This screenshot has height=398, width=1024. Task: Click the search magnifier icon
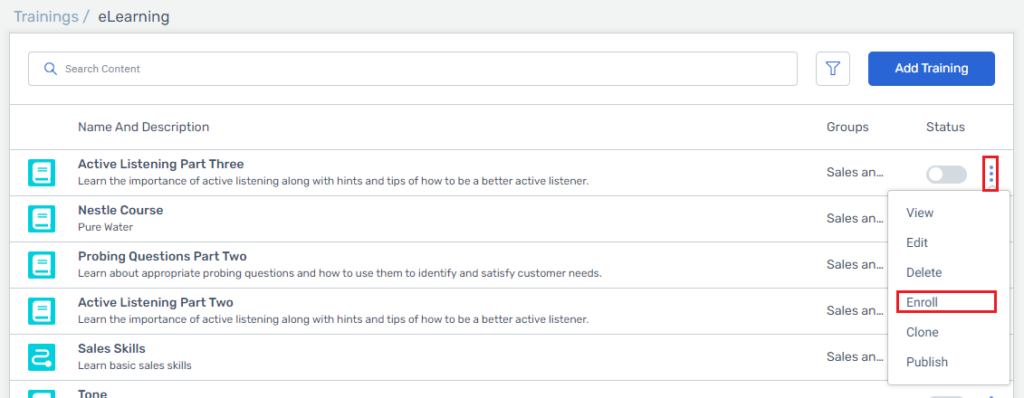click(x=50, y=69)
